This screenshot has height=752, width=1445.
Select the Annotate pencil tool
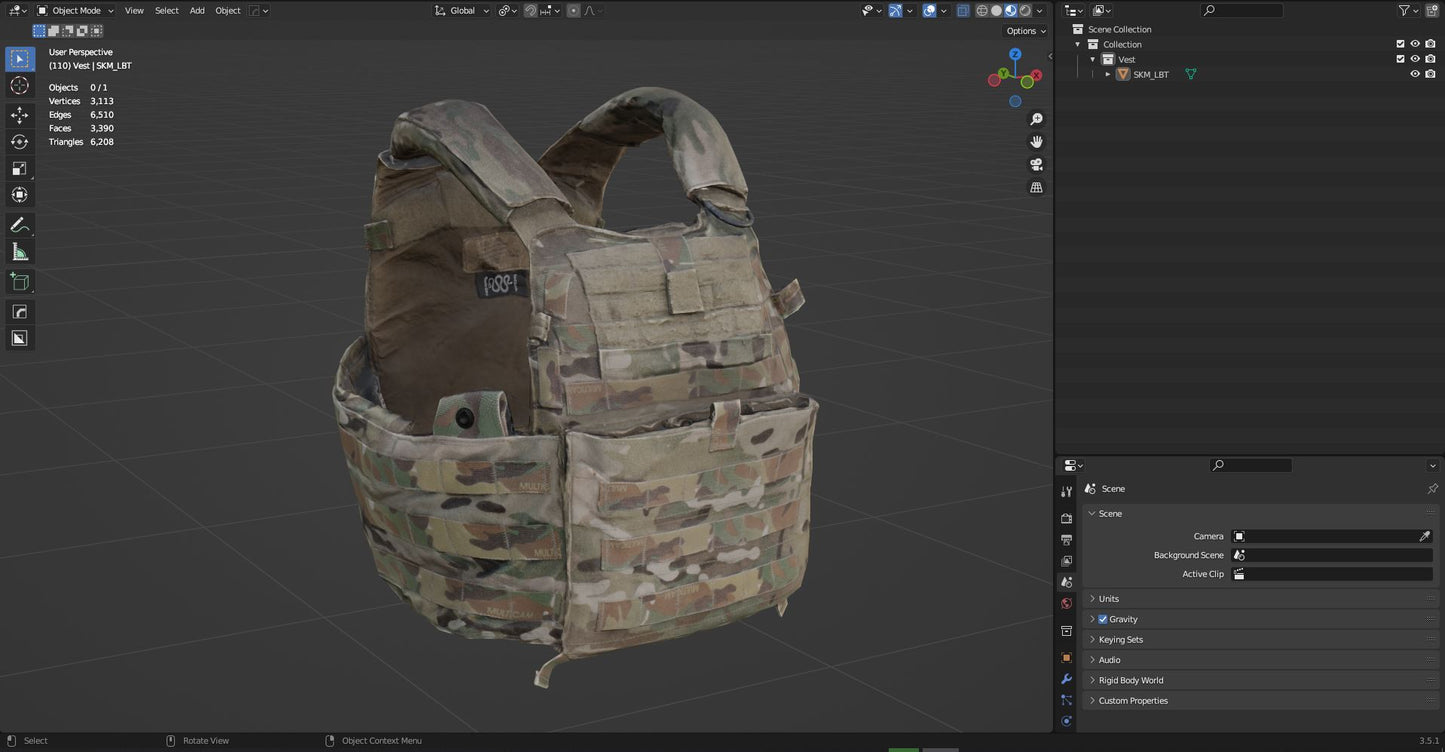[x=19, y=225]
